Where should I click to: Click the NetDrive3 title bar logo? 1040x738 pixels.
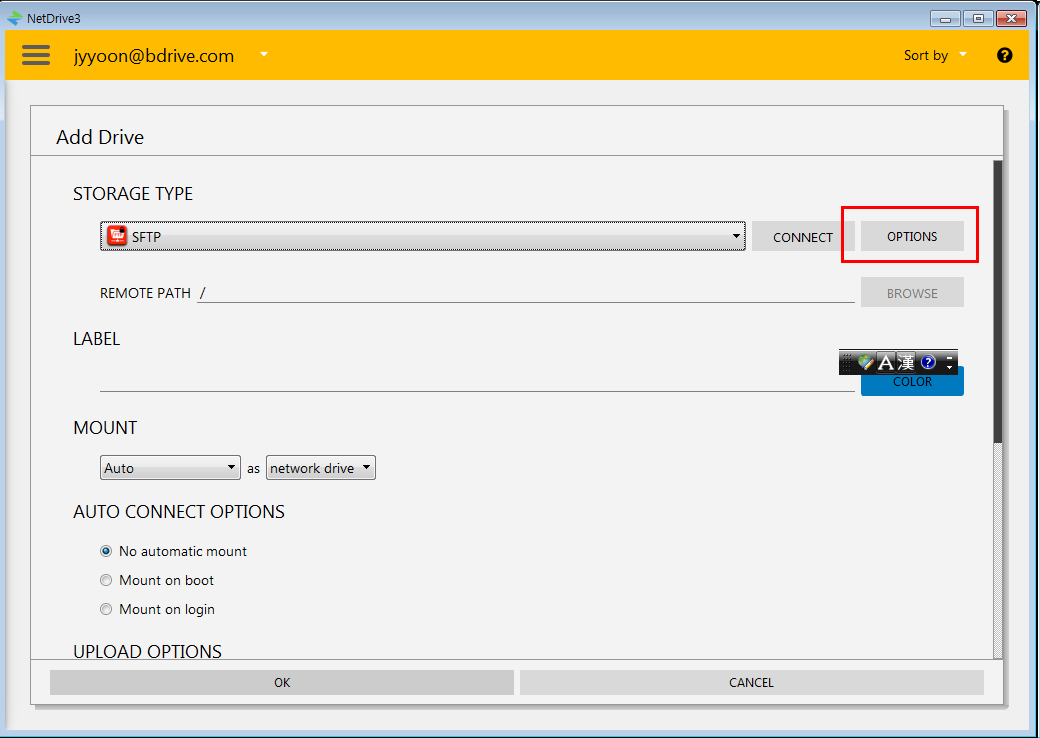click(14, 18)
